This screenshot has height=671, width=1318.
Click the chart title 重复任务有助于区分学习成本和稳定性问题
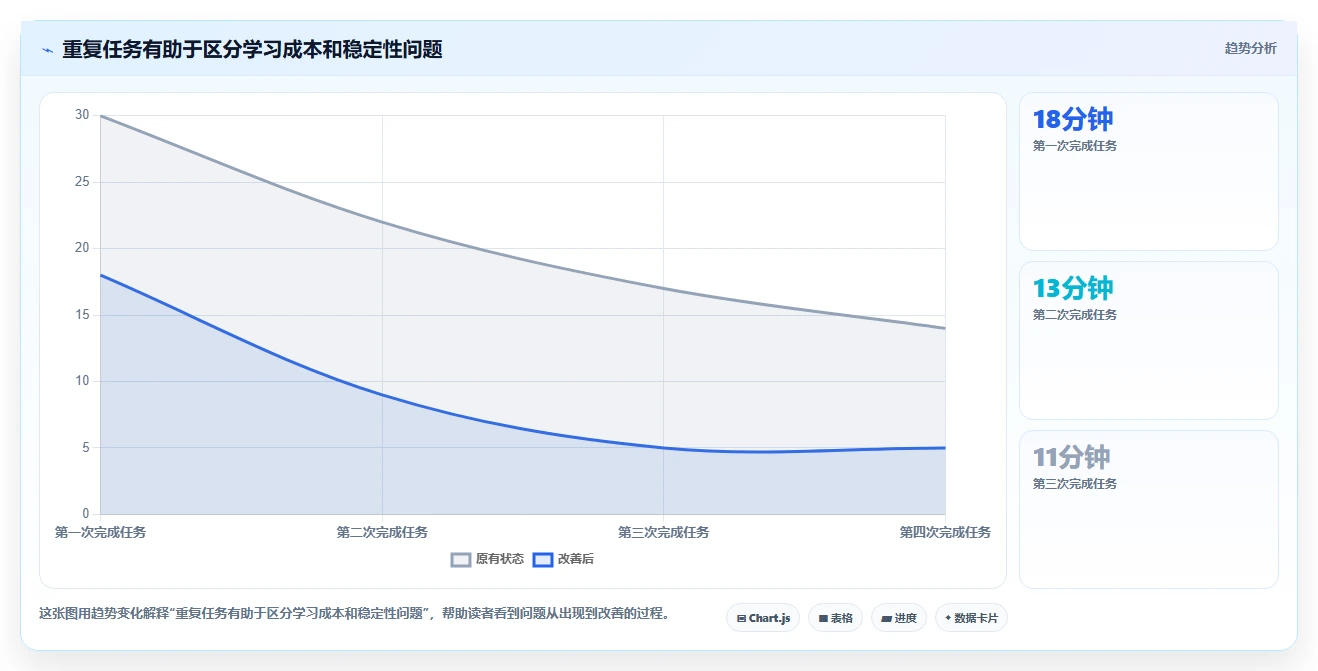click(252, 49)
